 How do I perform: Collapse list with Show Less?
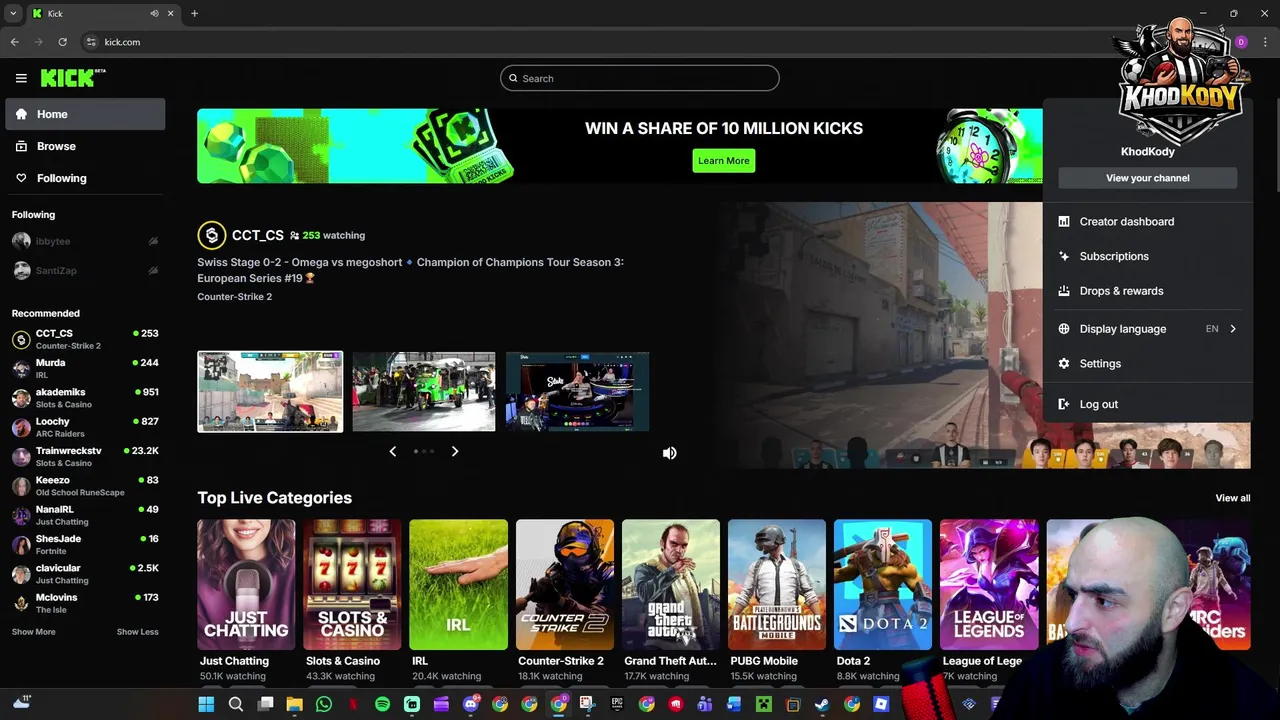(137, 632)
